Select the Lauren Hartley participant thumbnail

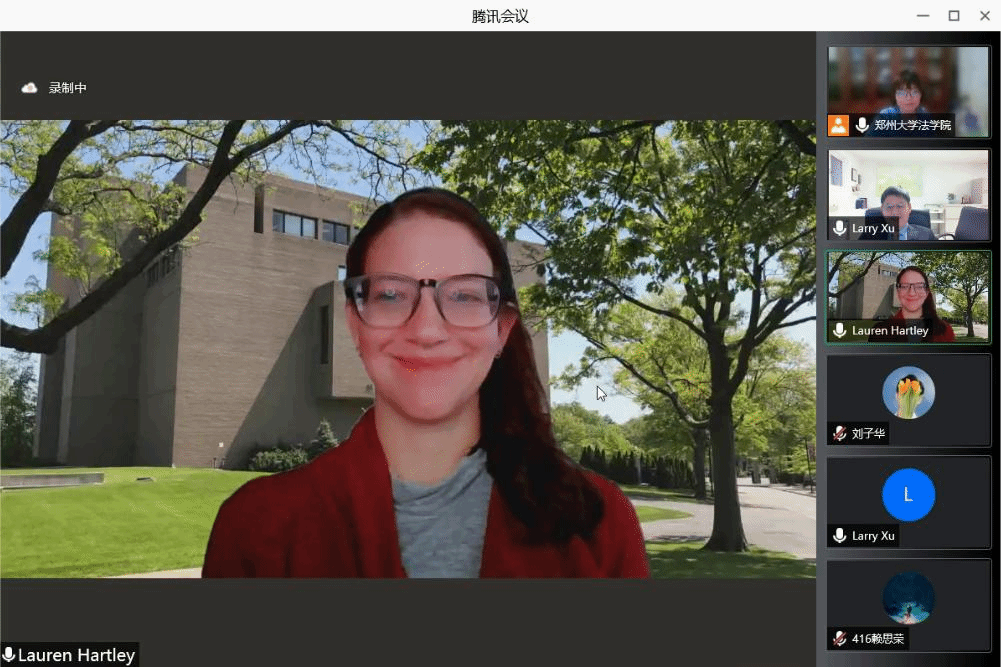tap(908, 297)
